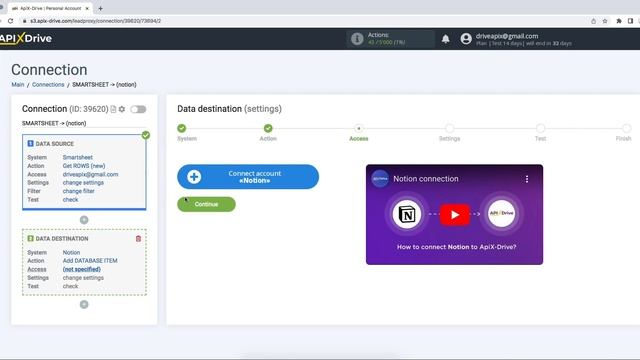Click the (not specified) access link

click(x=82, y=269)
